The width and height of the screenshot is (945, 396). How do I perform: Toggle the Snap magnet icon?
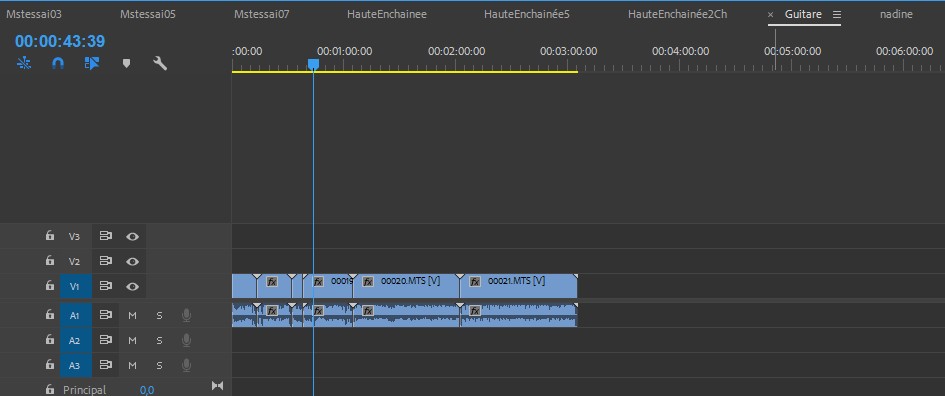click(58, 63)
